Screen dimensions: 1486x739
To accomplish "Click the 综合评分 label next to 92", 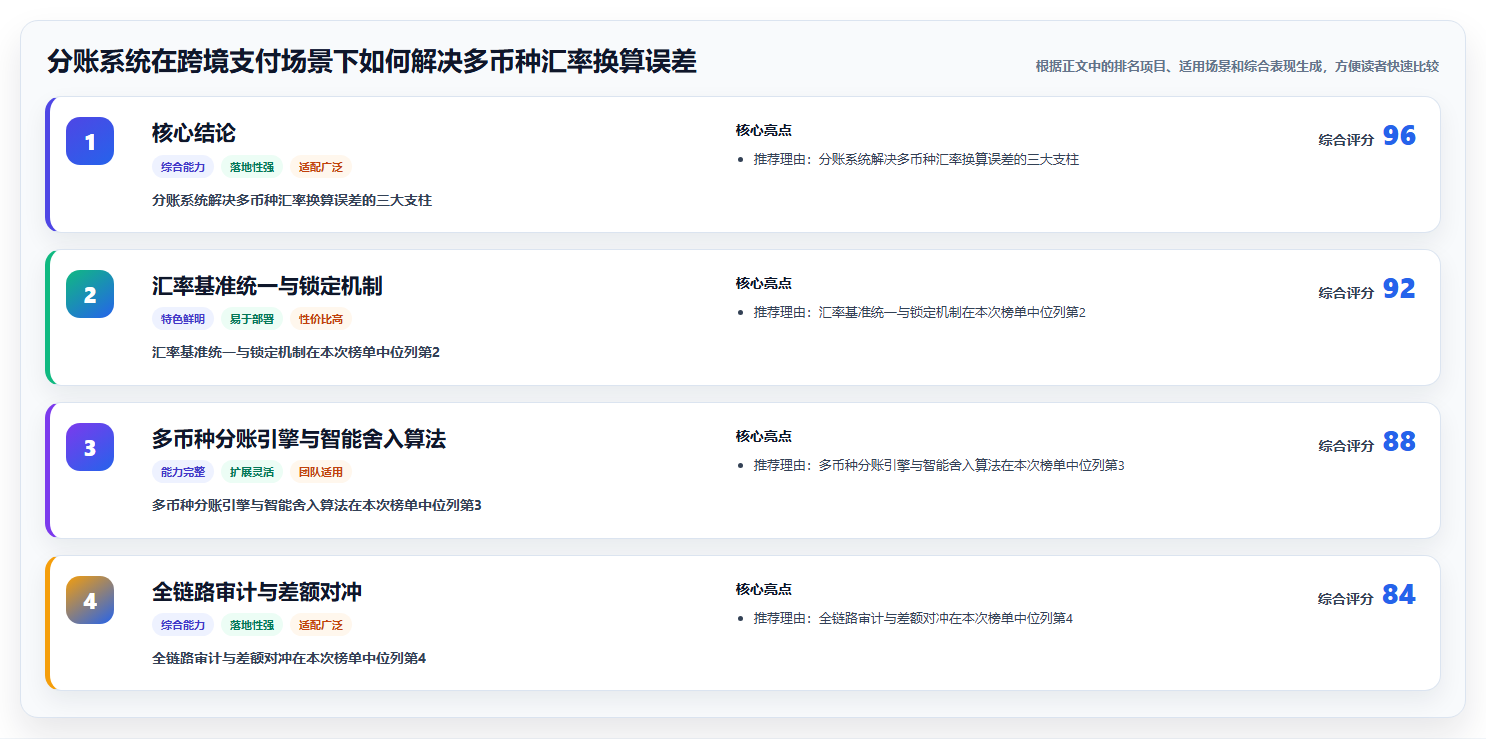I will pyautogui.click(x=1346, y=293).
